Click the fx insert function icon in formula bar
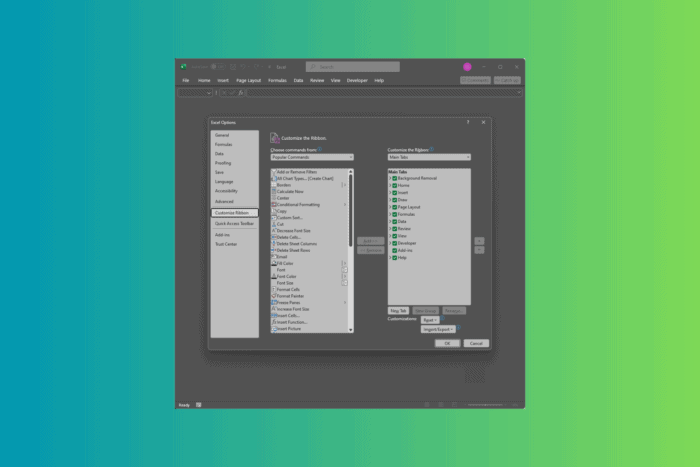The height and width of the screenshot is (467, 700). (241, 93)
